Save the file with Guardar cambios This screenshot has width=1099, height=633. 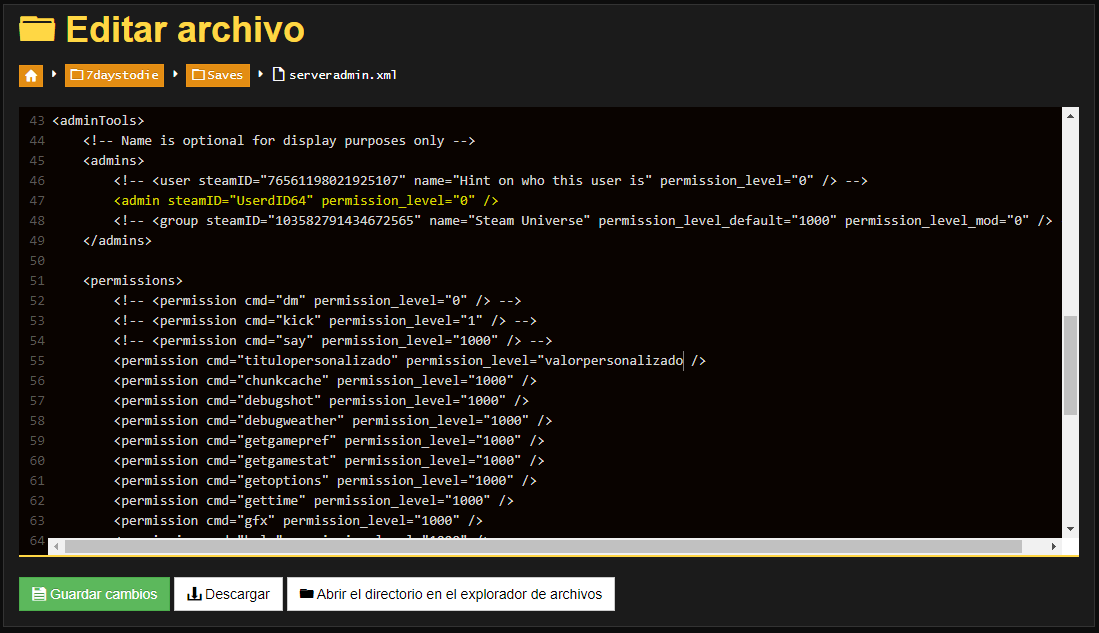click(x=94, y=594)
